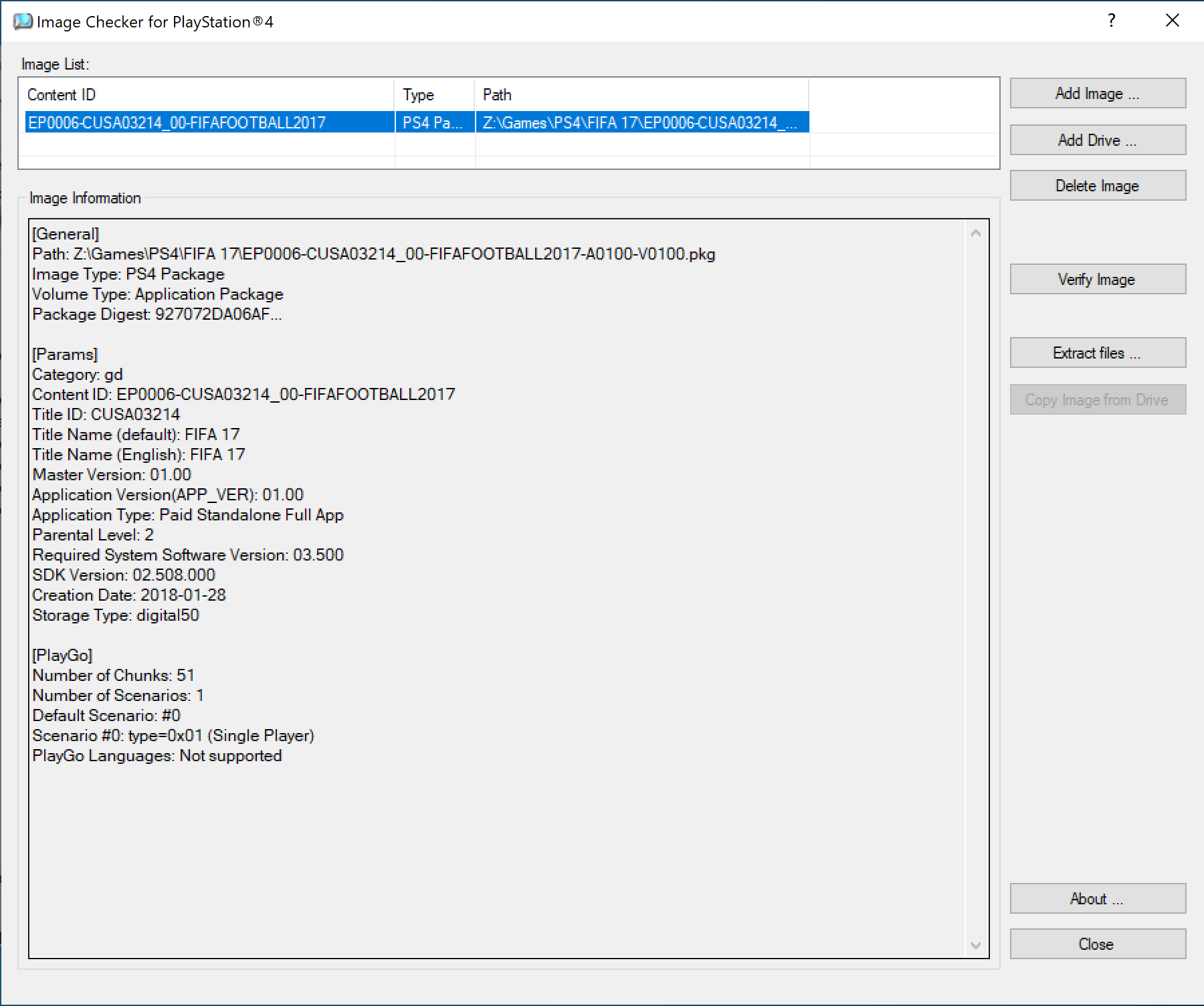1204x1006 pixels.
Task: Click the Z:\Games\PS4\FIFA 17 path cell
Action: pyautogui.click(x=642, y=122)
